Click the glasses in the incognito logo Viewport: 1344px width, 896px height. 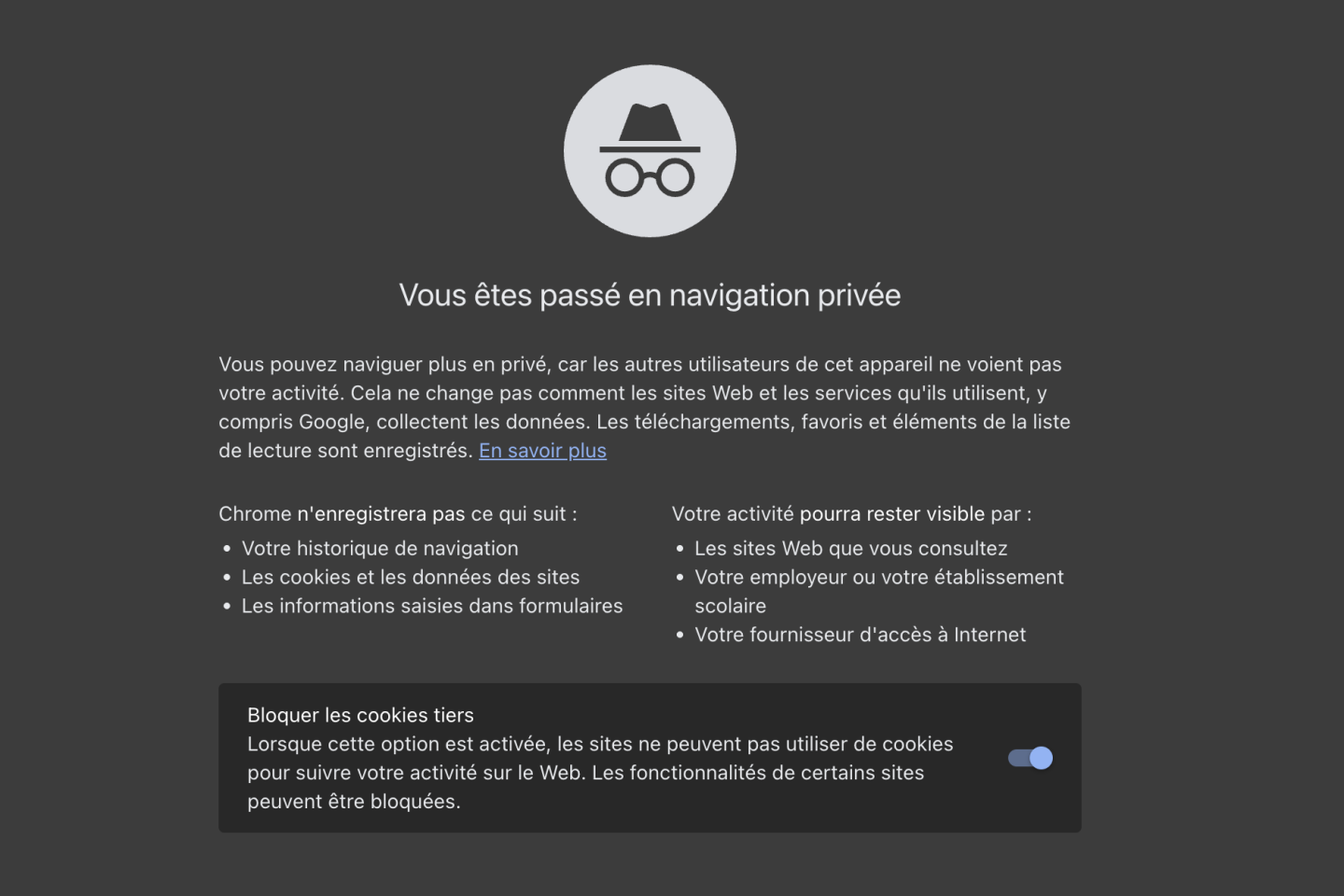pyautogui.click(x=650, y=177)
